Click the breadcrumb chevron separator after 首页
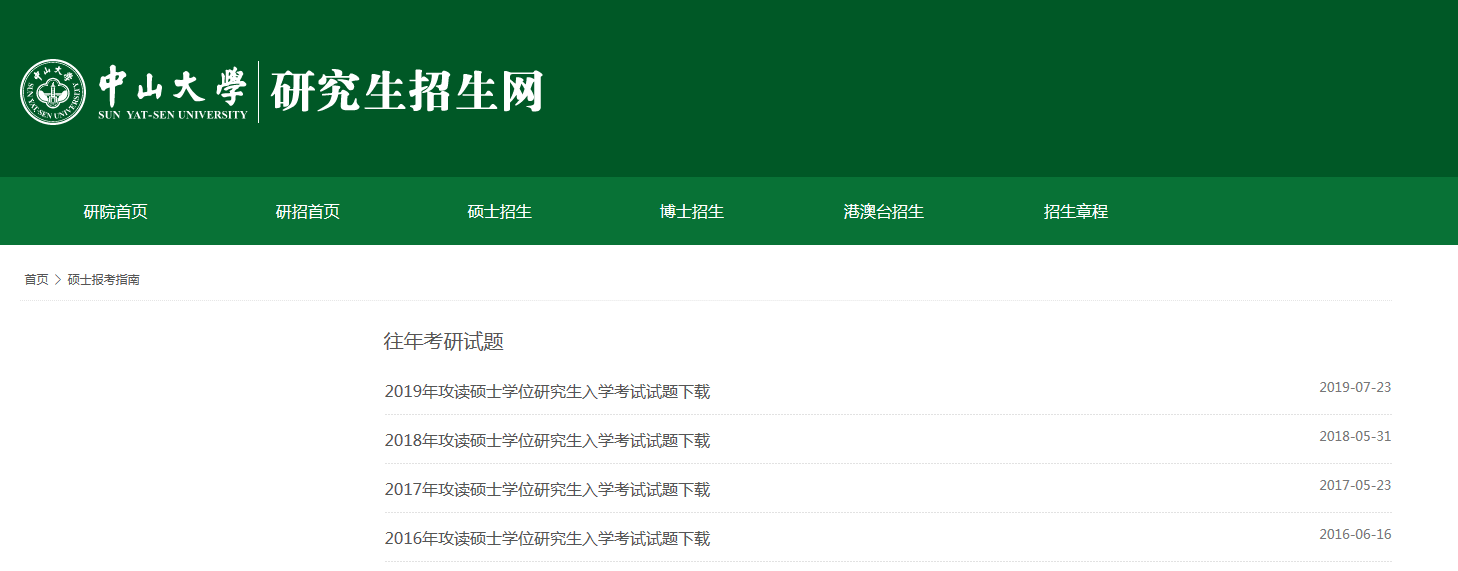This screenshot has width=1458, height=571. coord(58,280)
